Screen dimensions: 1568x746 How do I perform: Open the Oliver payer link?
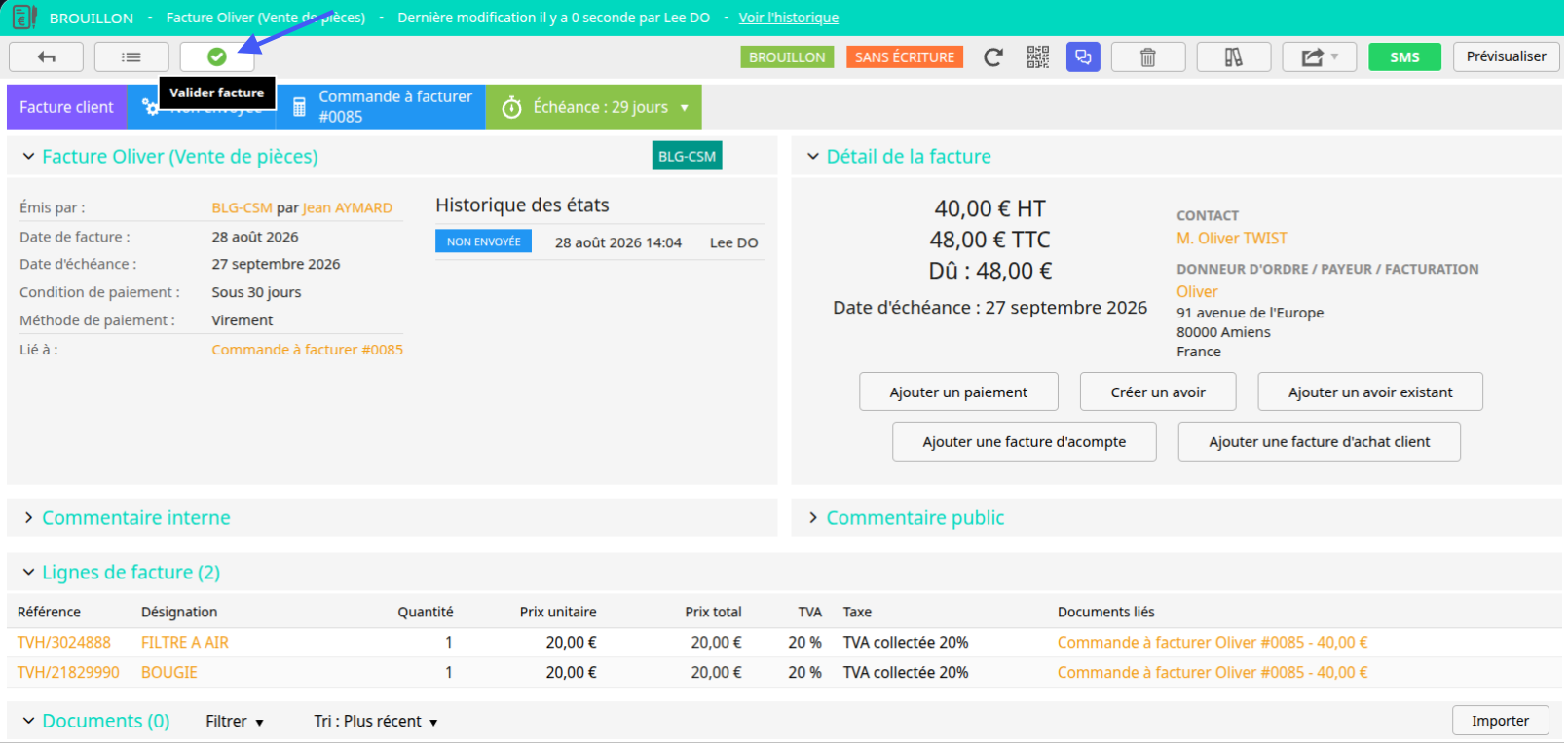point(1197,292)
